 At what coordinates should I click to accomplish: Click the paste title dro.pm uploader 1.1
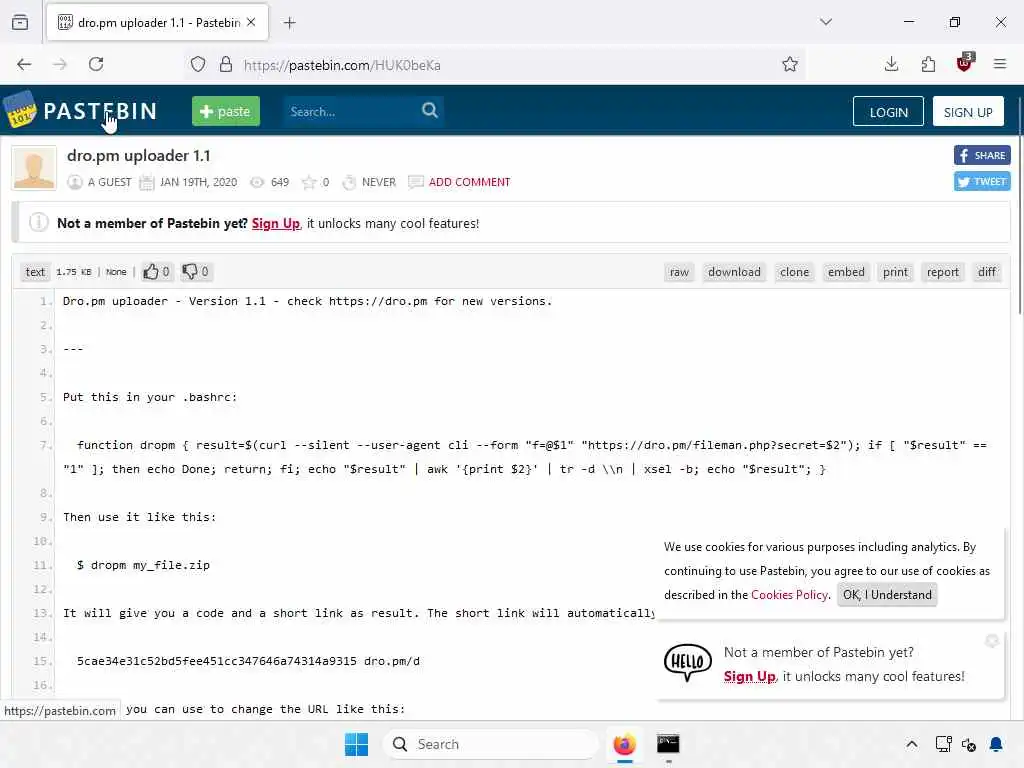pyautogui.click(x=138, y=156)
